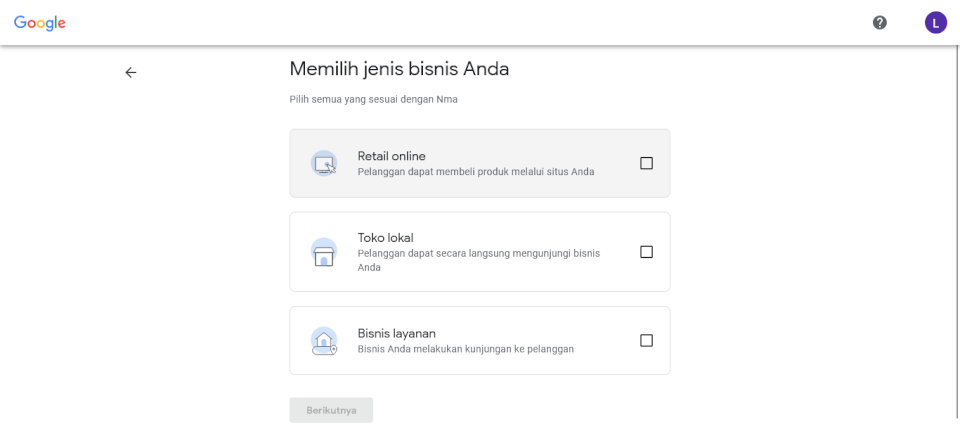The image size is (960, 427).
Task: Click "Bisnis Anda melakukan kunjungan ke pelanggan"
Action: tap(465, 349)
